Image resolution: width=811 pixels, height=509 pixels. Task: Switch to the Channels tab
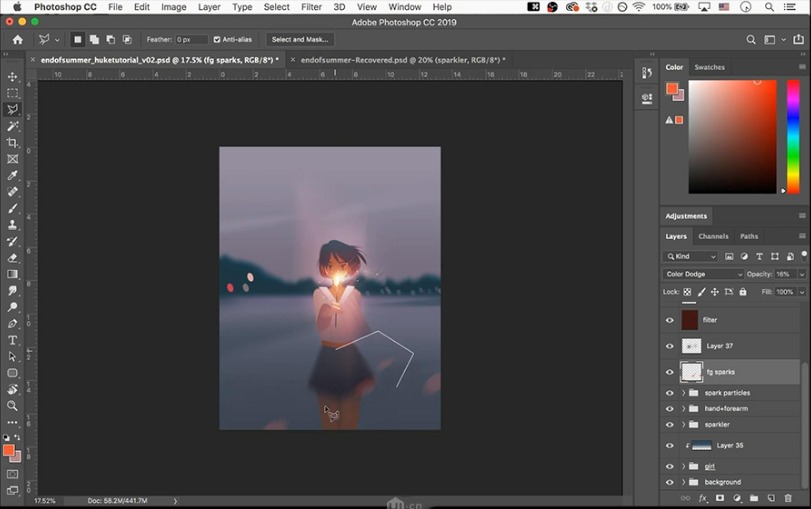pos(713,236)
